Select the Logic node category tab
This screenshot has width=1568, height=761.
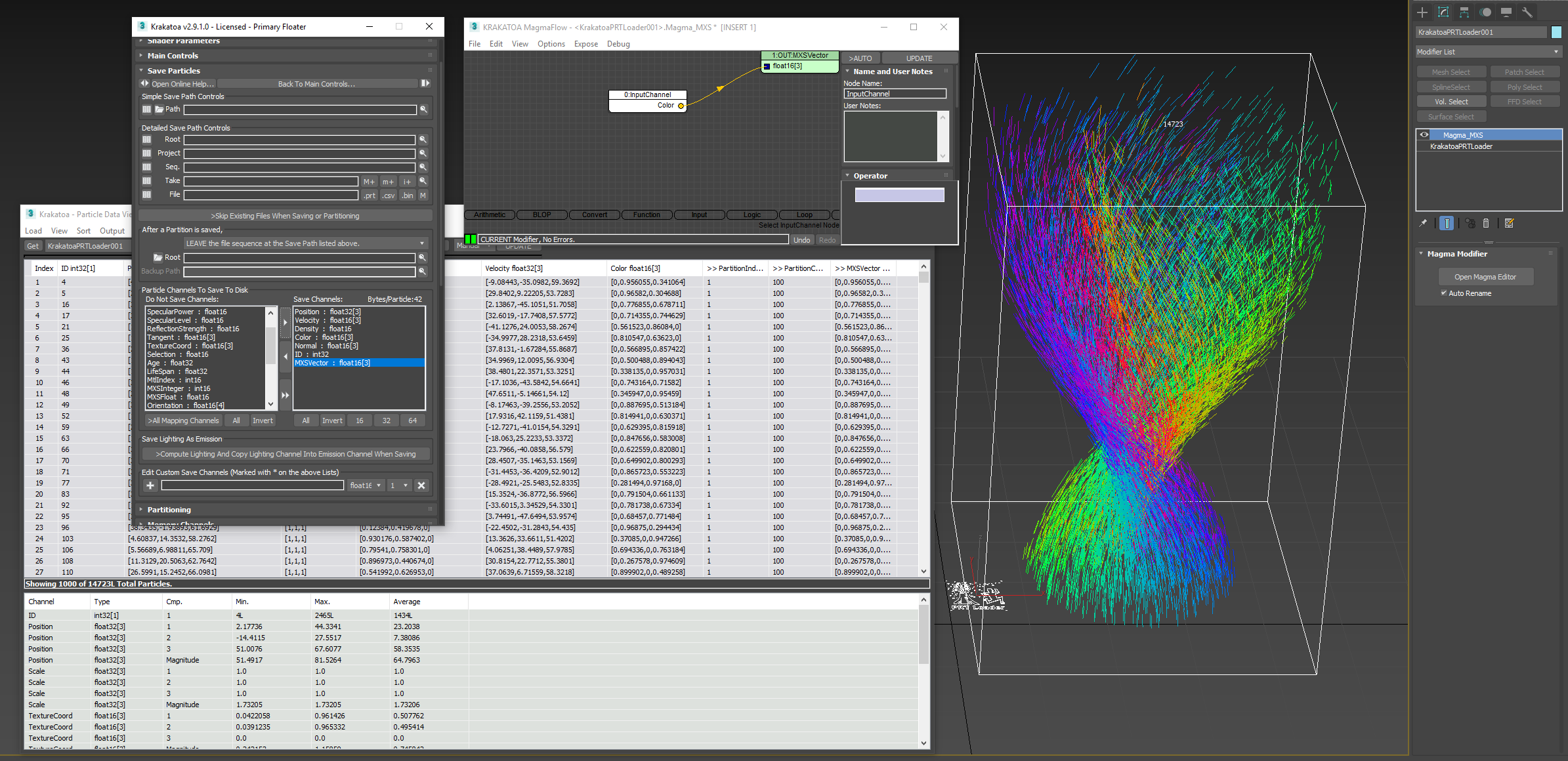click(752, 215)
